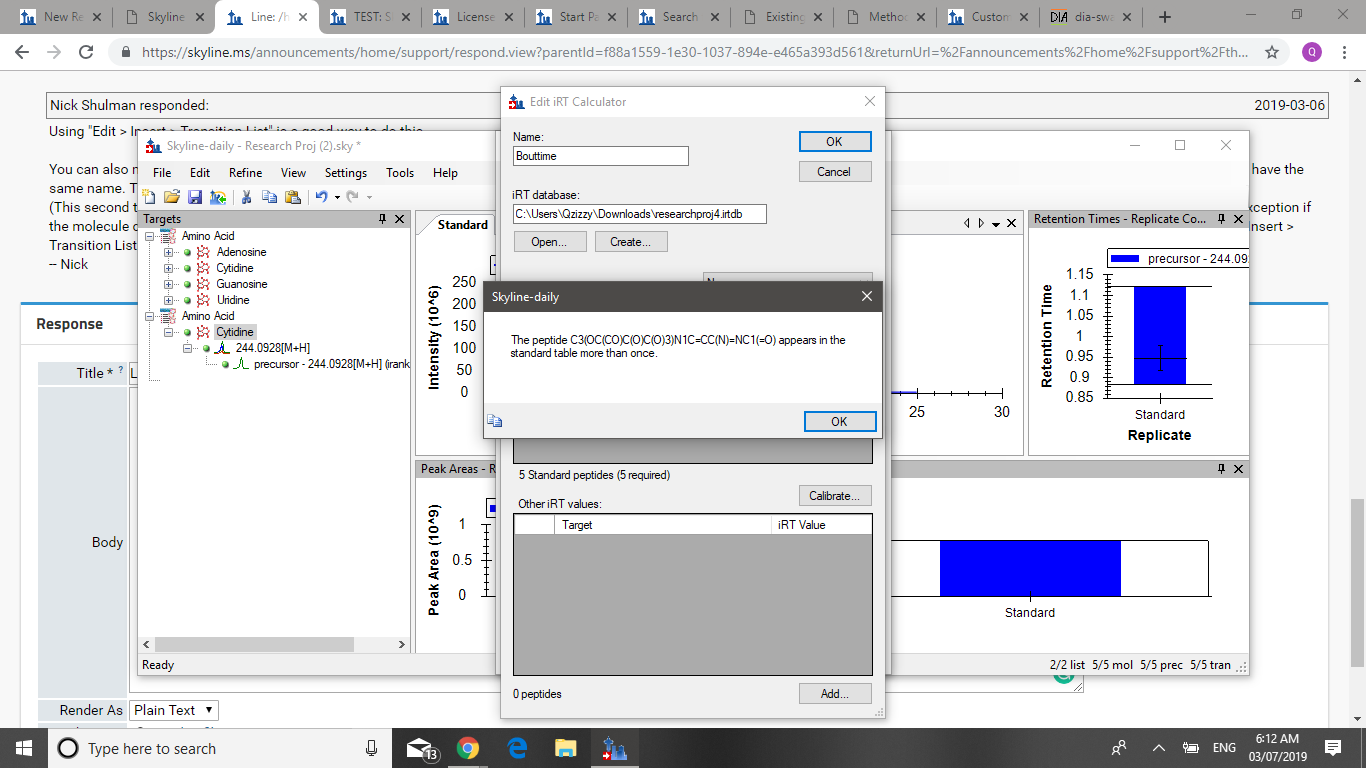1366x768 pixels.
Task: Click the Undo arrow icon
Action: tap(321, 197)
